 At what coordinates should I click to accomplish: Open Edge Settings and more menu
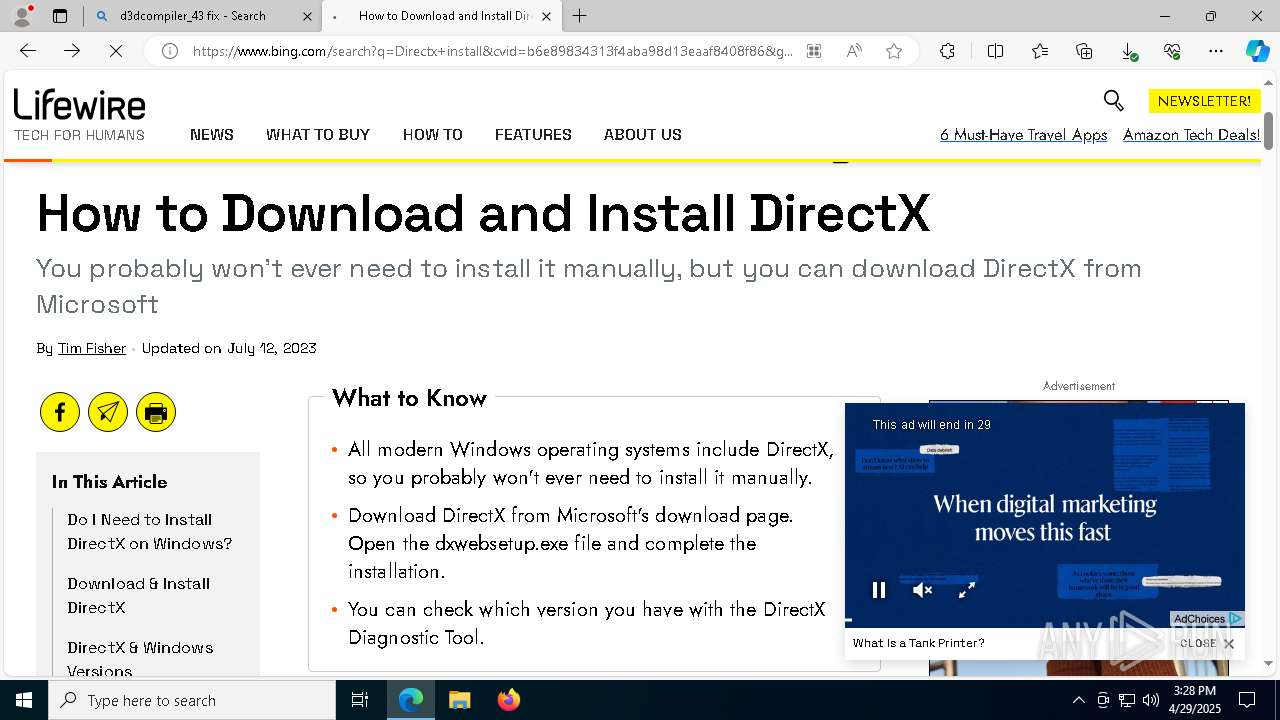[1216, 51]
